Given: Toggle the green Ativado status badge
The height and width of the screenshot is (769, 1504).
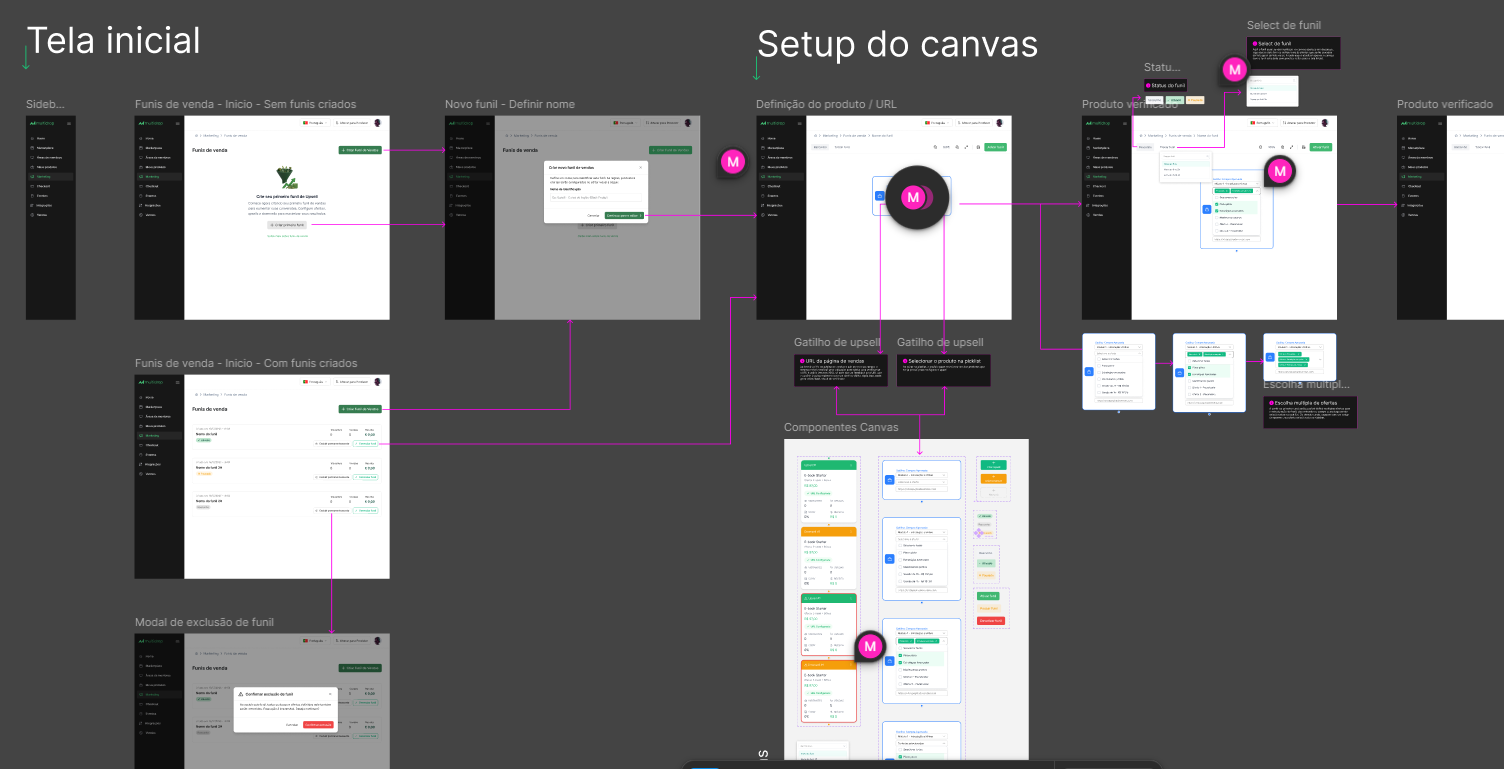Looking at the screenshot, I should coord(1175,100).
